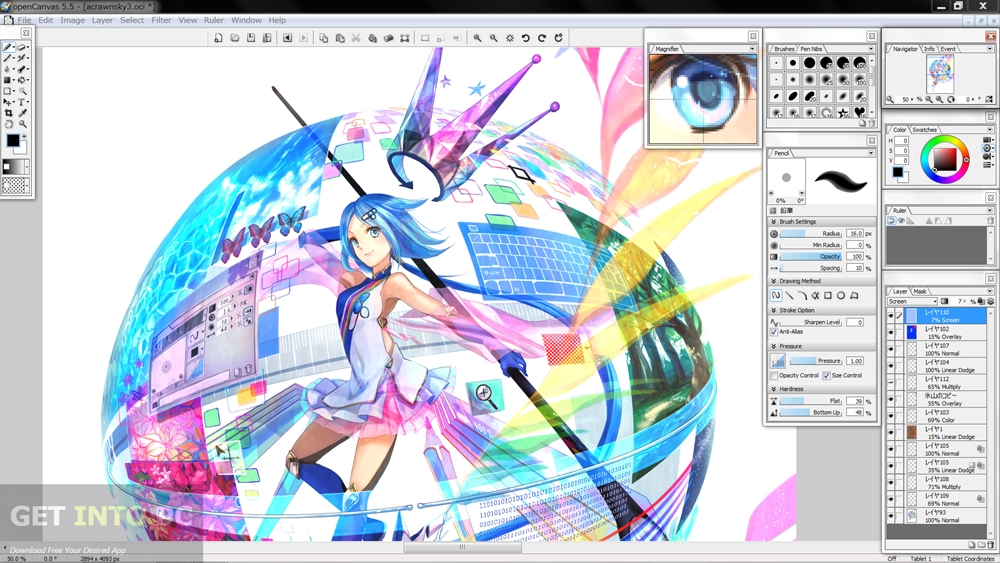This screenshot has width=1000, height=563.
Task: Select the Crop tool in the toolbox
Action: click(x=8, y=113)
